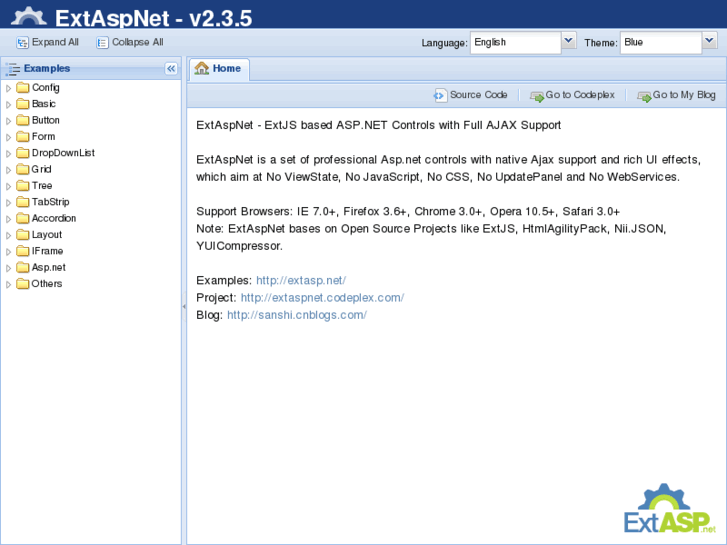Screen dimensions: 727x545
Task: Expand the DropDownList node triangle
Action: (8, 154)
